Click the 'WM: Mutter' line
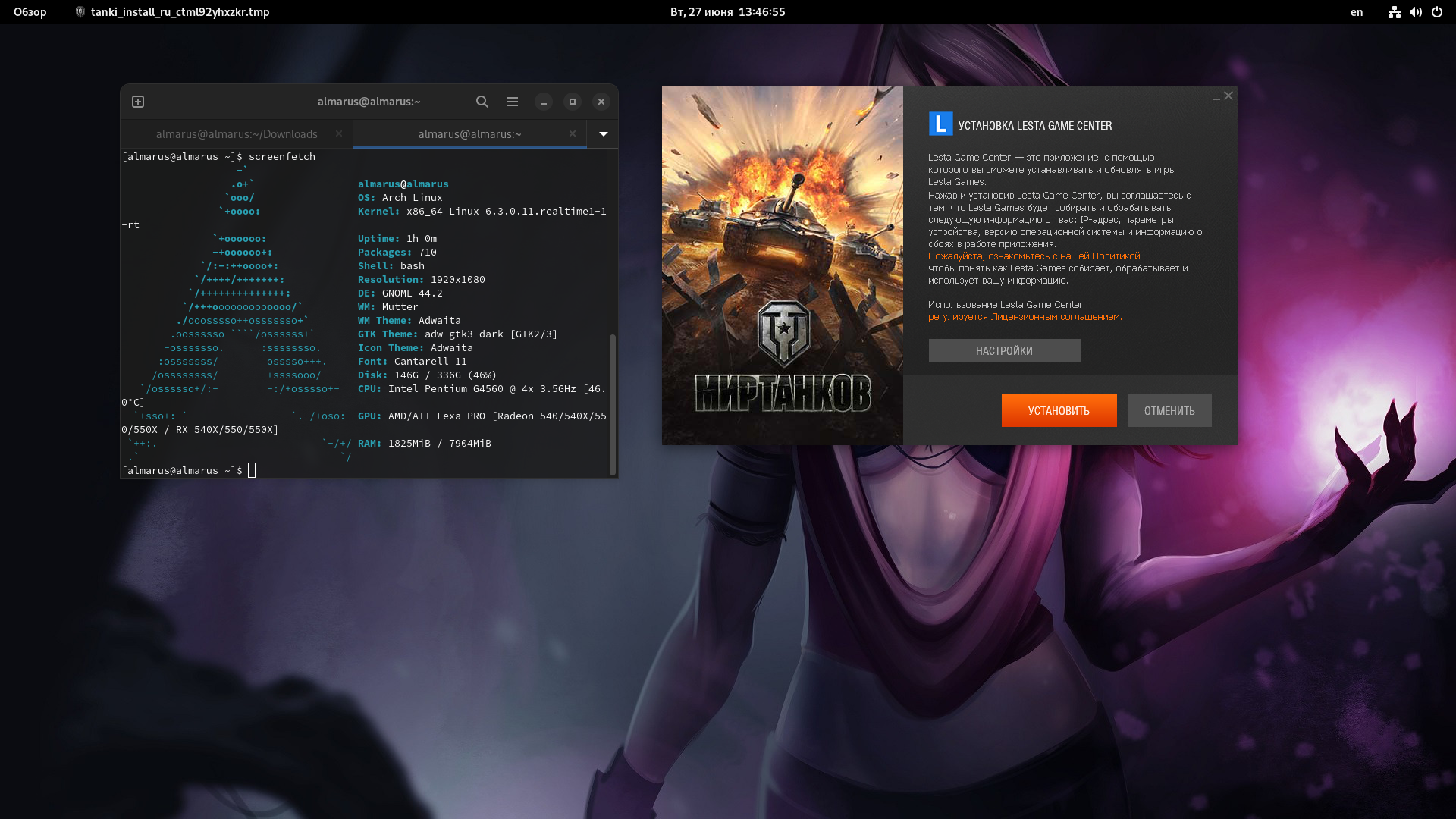The width and height of the screenshot is (1456, 819). pos(388,307)
